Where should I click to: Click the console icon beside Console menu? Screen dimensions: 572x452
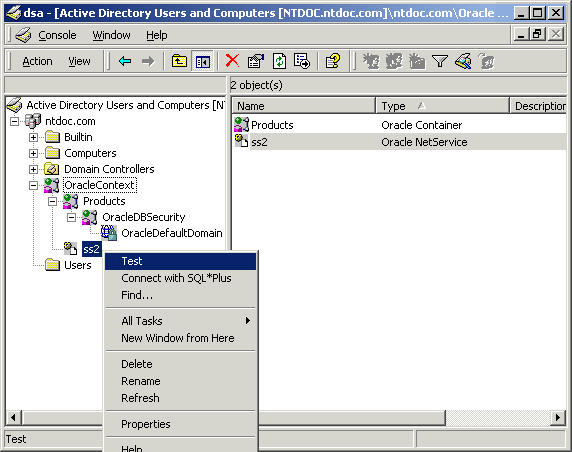click(x=24, y=35)
